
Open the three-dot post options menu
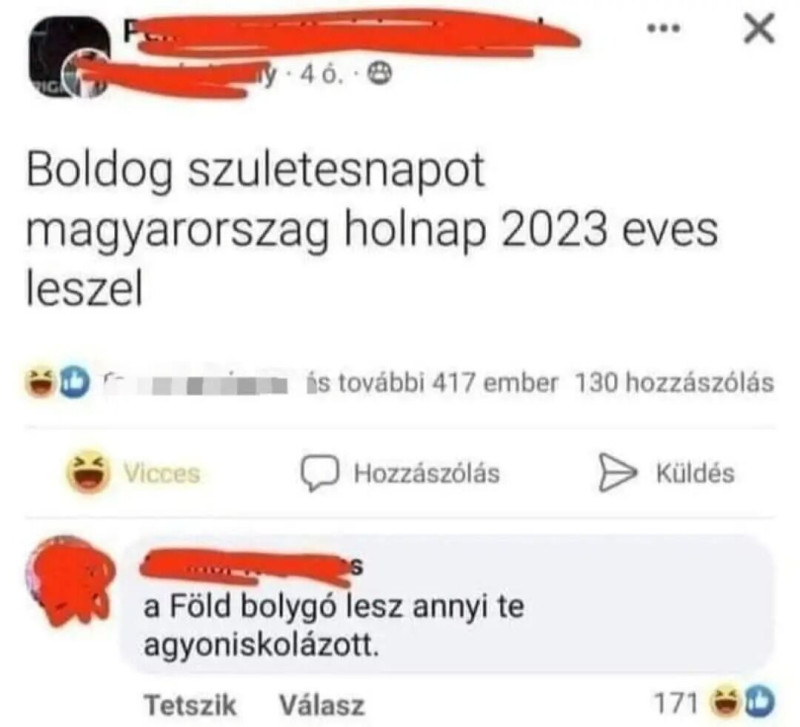point(664,29)
